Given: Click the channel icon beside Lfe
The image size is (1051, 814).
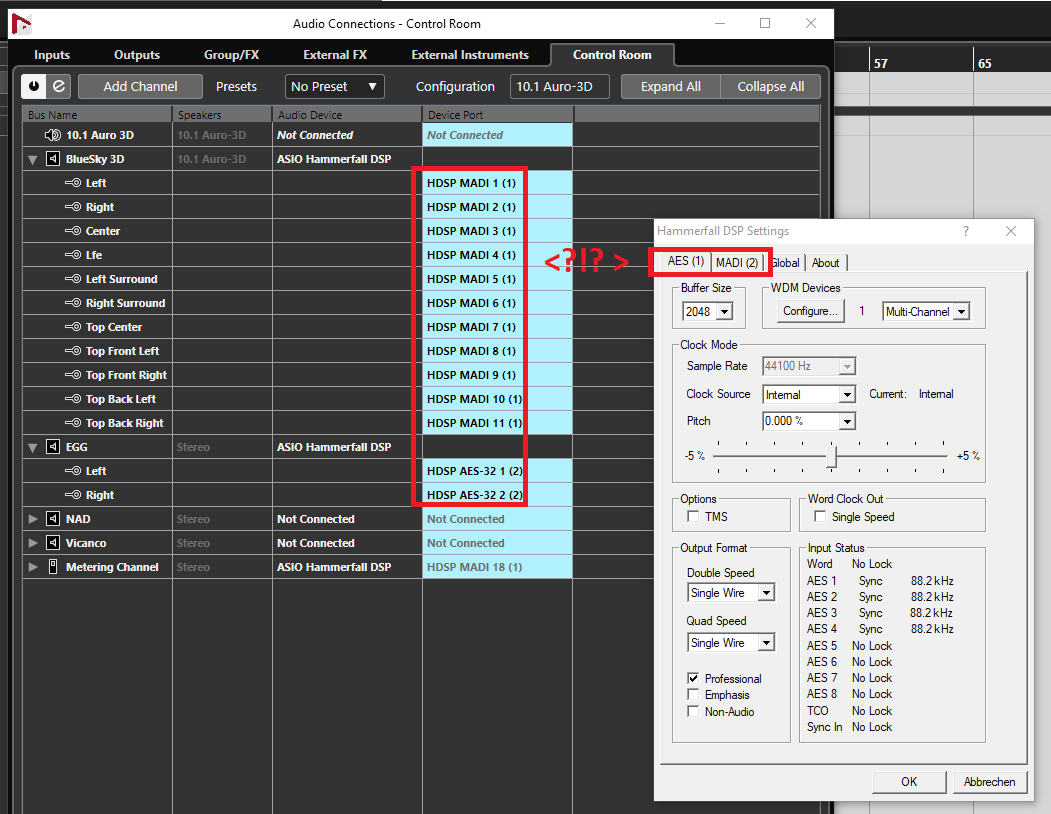Looking at the screenshot, I should pos(73,255).
